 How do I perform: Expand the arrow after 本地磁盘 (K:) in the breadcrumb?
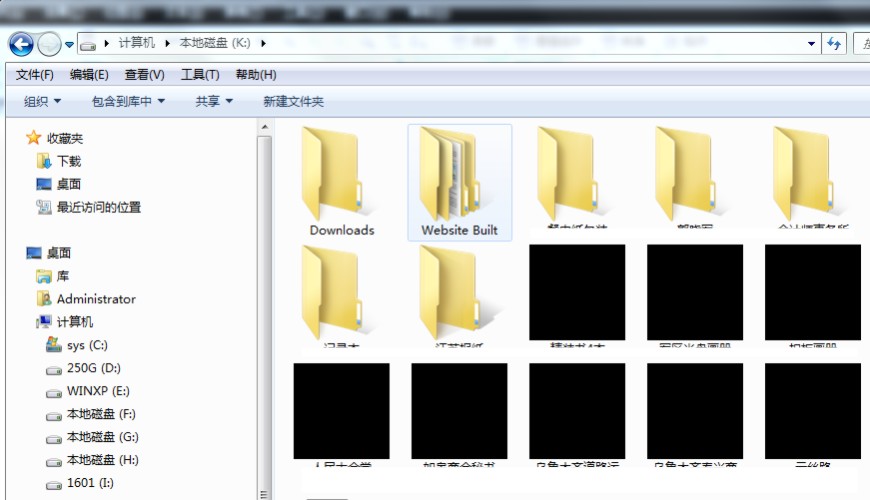[263, 43]
